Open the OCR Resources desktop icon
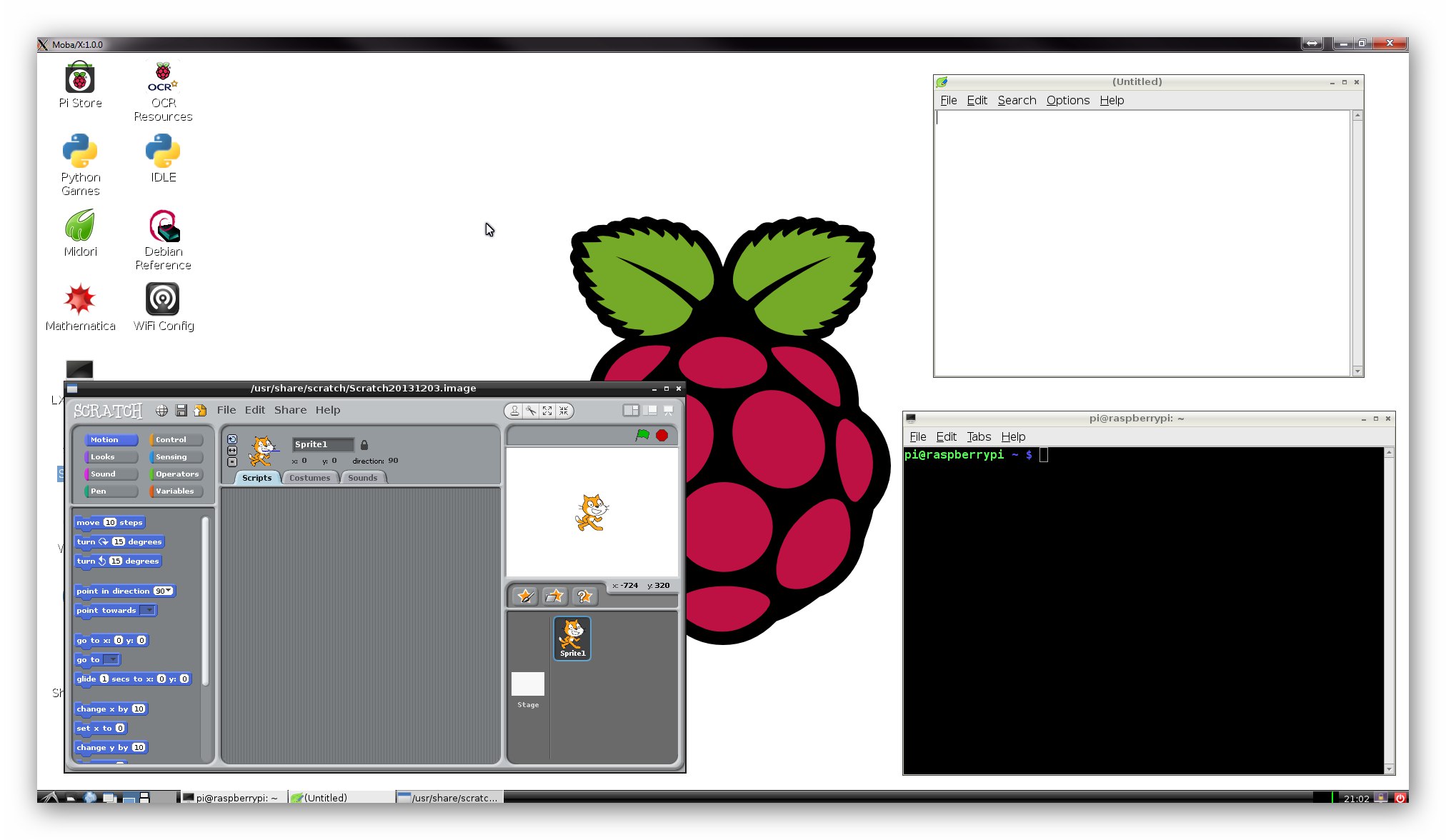The image size is (1446, 840). [163, 92]
